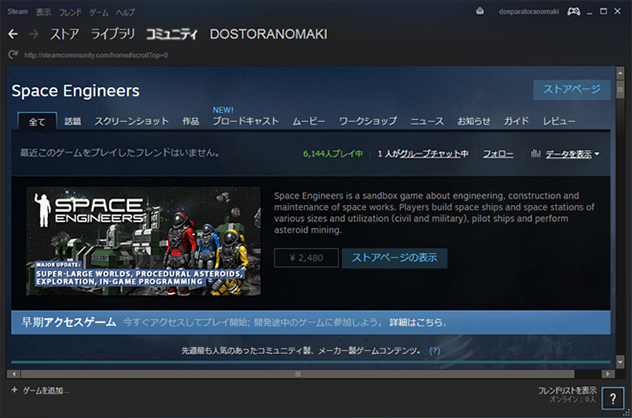Switch to the 話題 tab
The width and height of the screenshot is (632, 418).
[x=73, y=121]
